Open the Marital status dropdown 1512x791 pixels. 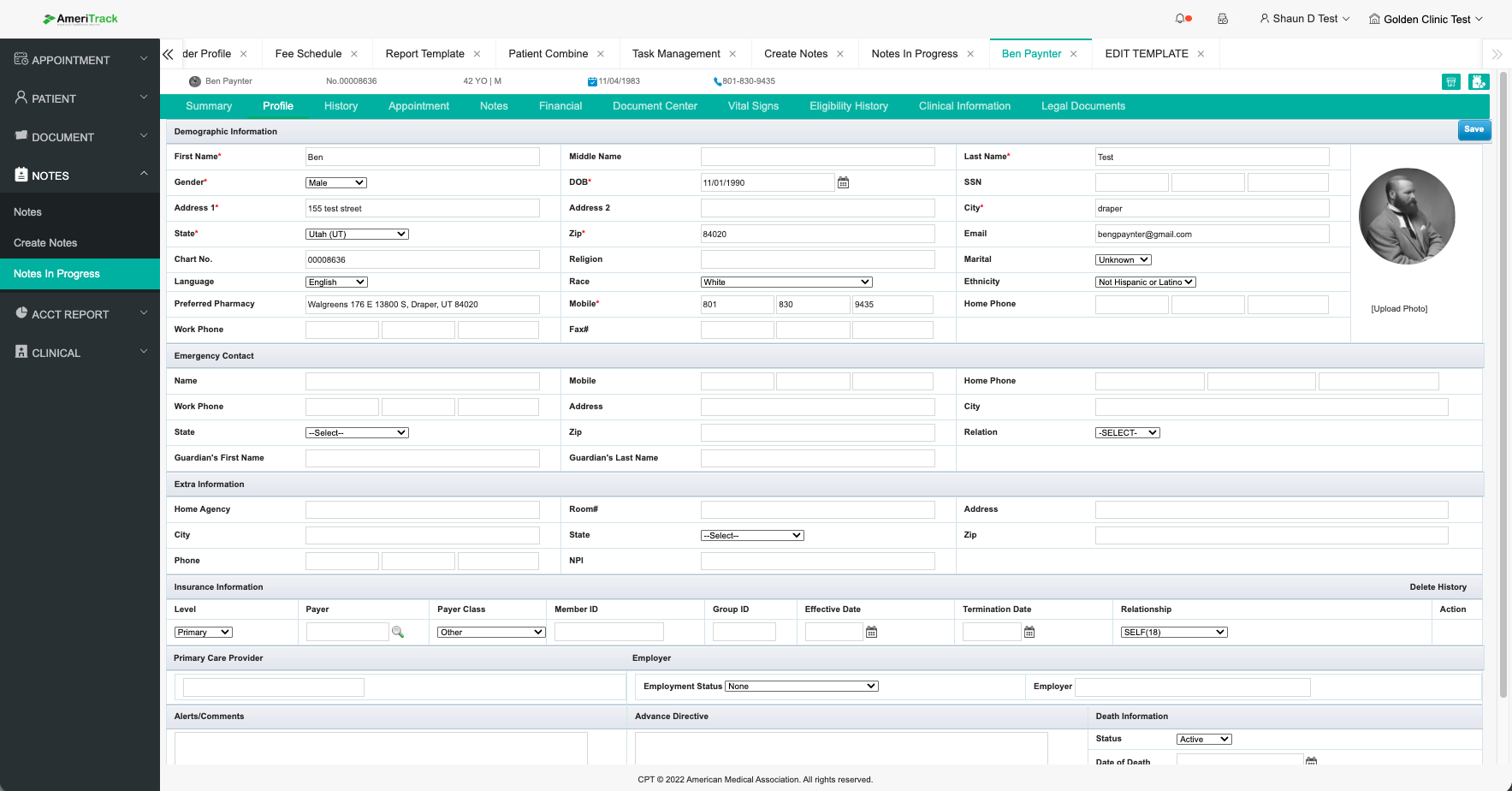point(1123,259)
